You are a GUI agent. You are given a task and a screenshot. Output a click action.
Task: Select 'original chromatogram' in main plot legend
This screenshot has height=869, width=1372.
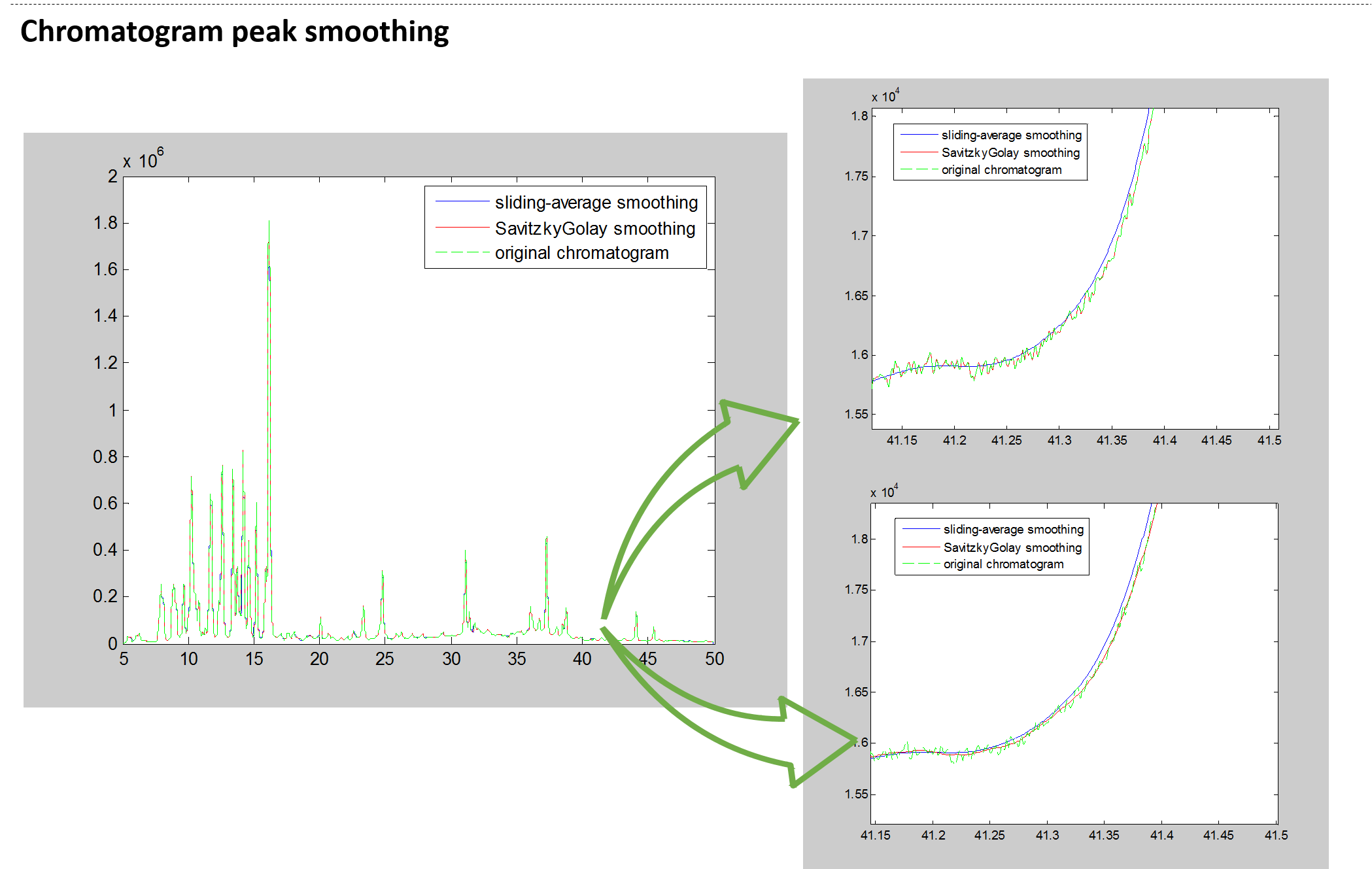(x=582, y=253)
